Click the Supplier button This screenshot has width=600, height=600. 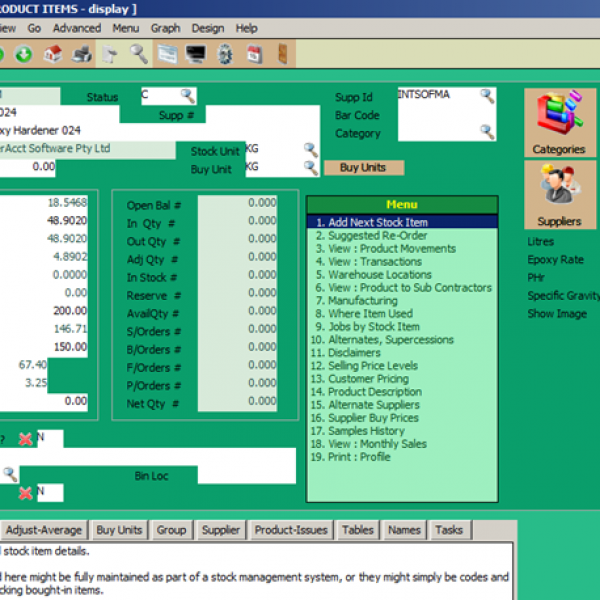[221, 530]
